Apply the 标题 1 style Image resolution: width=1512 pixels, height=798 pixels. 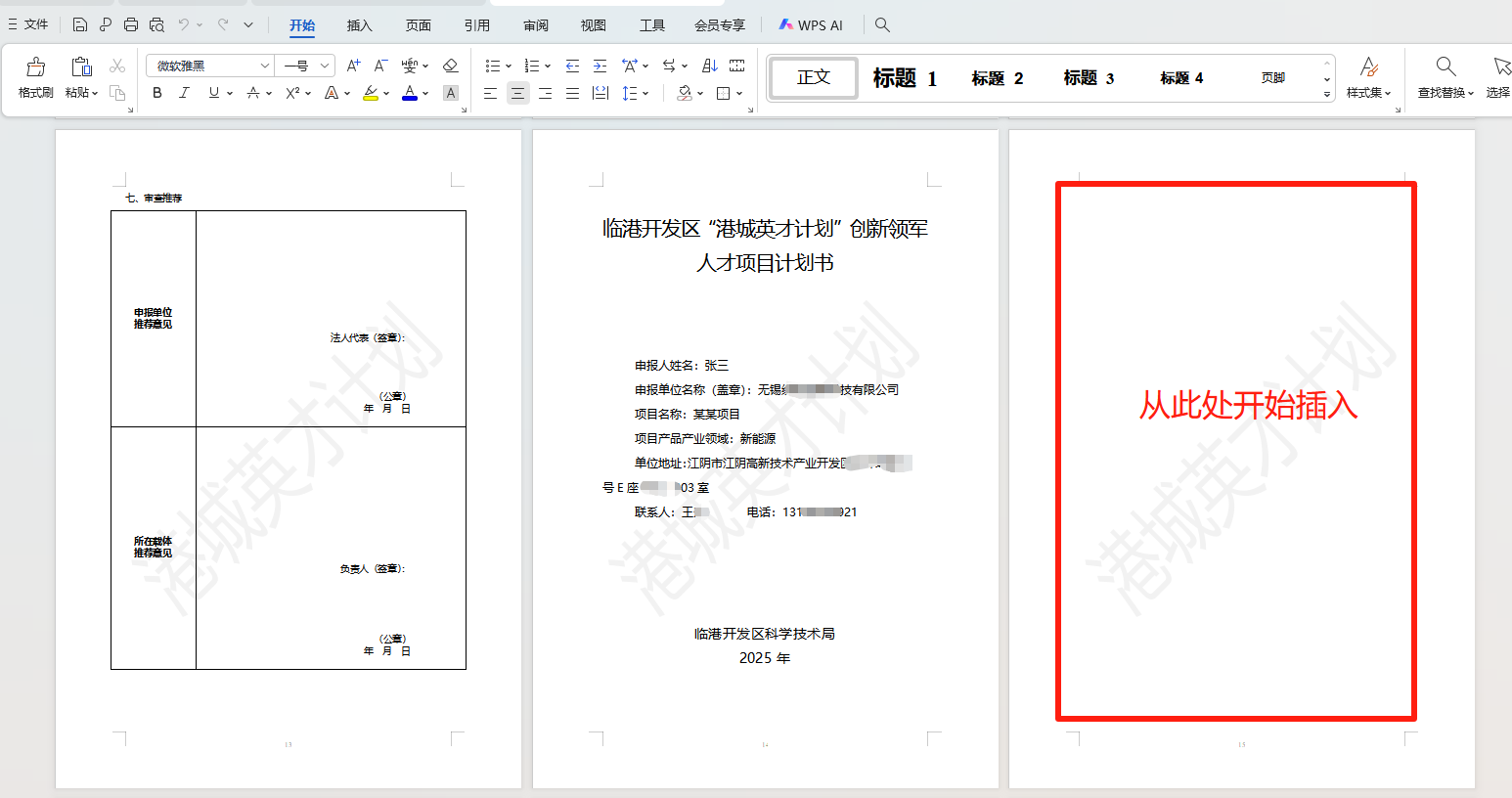tap(905, 78)
